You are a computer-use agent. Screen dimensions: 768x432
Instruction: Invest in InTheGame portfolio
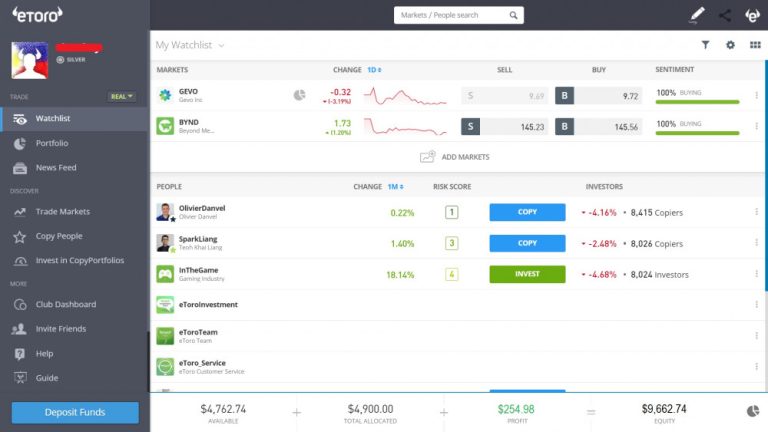527,274
